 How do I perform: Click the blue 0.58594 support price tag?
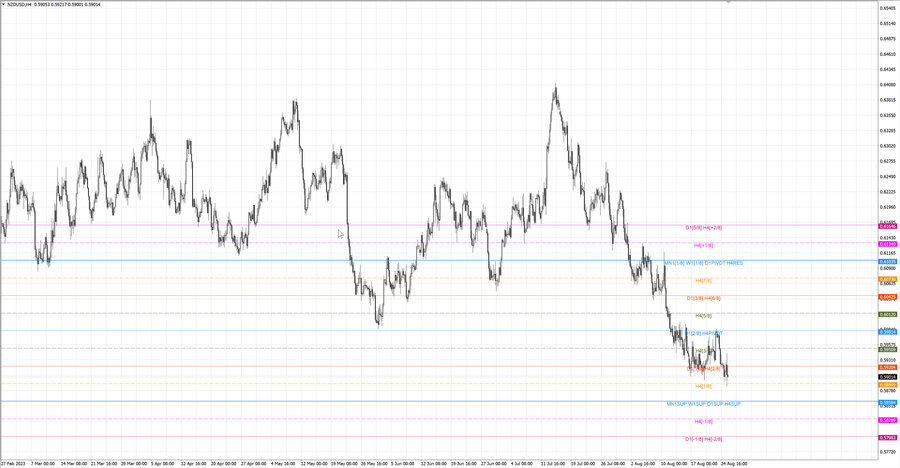click(887, 403)
